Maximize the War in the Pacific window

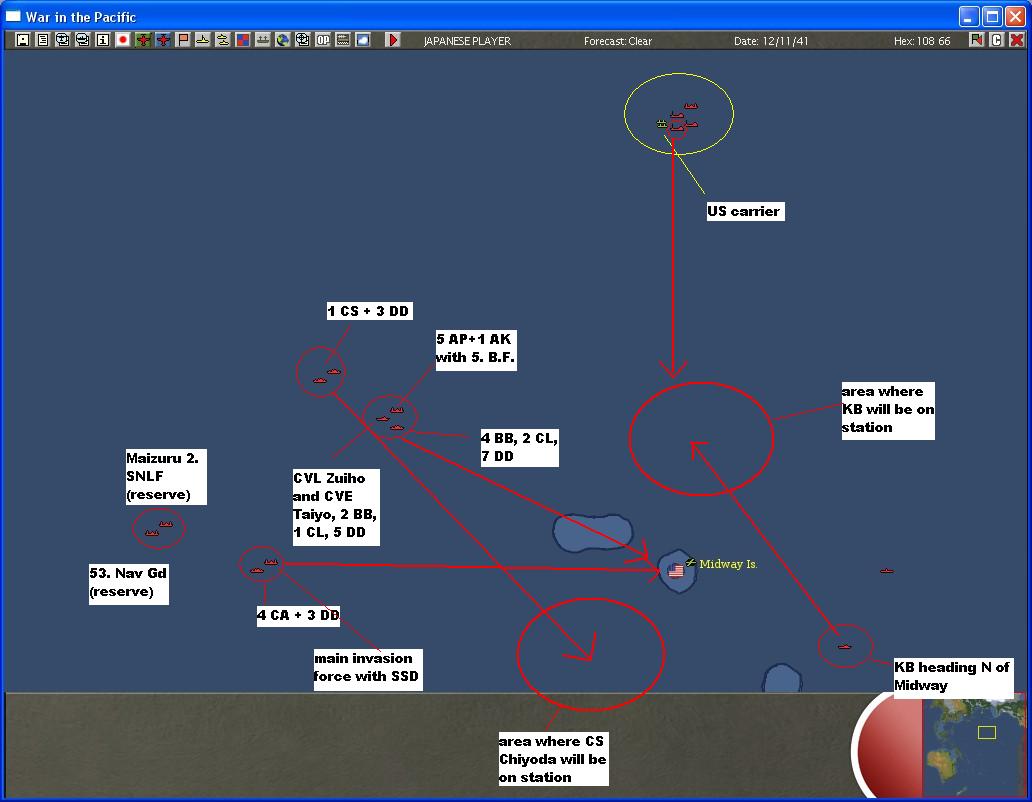(993, 16)
